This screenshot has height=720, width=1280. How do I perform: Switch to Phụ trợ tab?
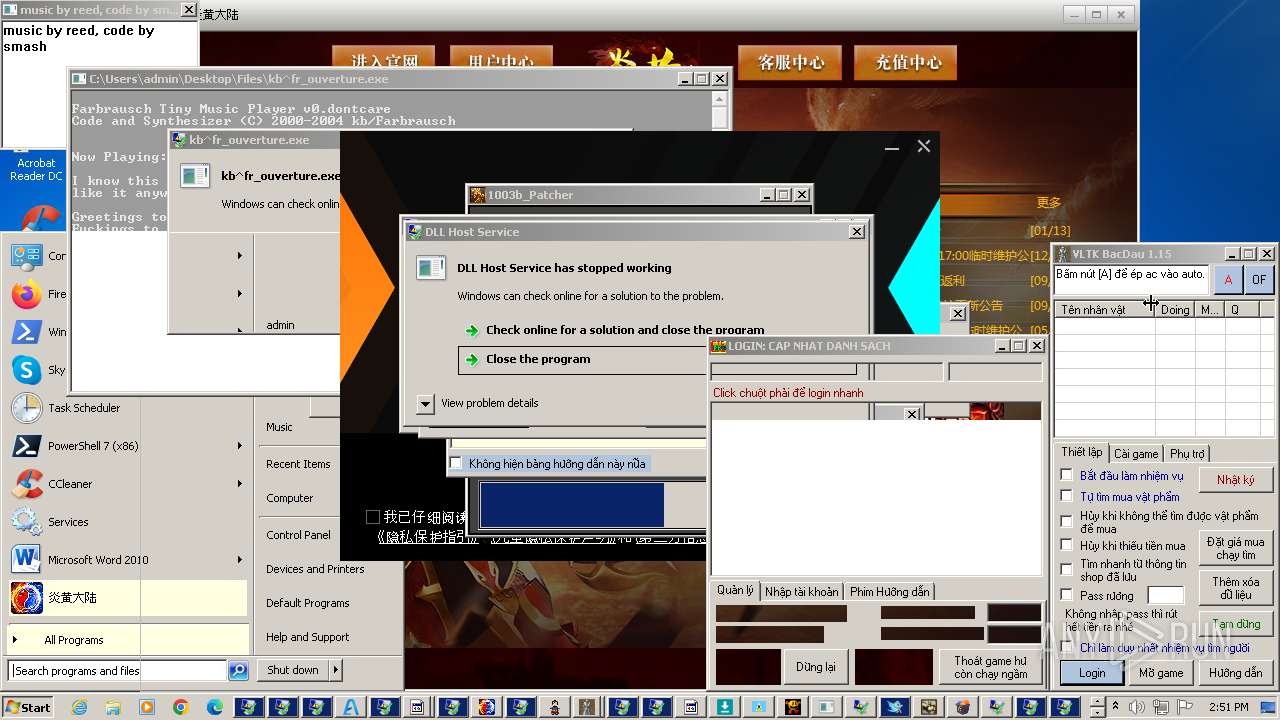pos(1187,453)
